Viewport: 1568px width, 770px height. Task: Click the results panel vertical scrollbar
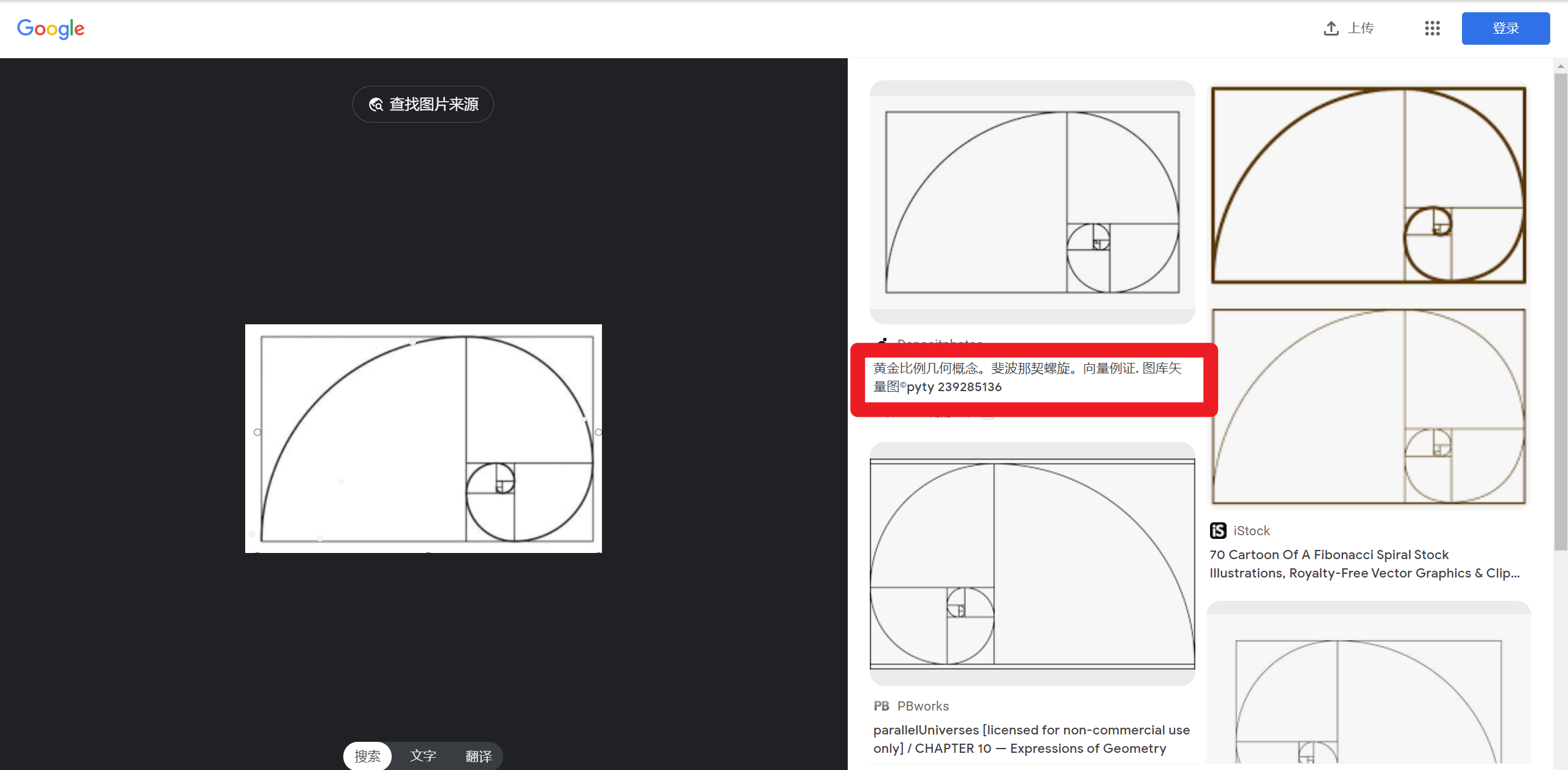[1560, 307]
